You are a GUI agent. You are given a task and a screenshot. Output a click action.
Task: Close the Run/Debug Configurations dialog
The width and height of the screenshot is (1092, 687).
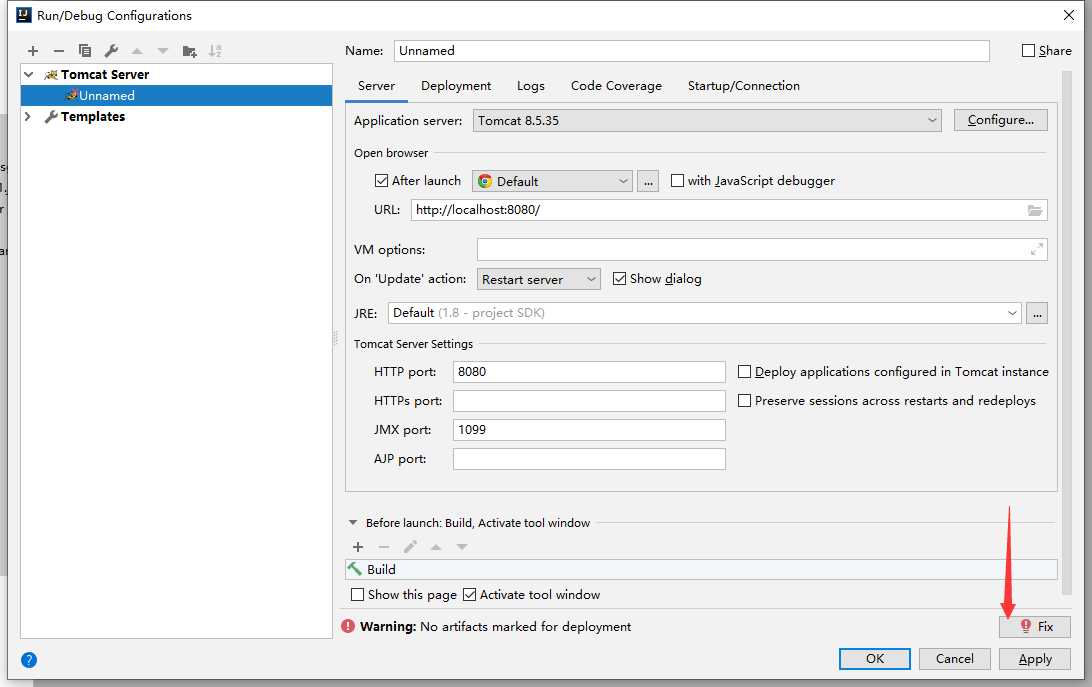[x=1069, y=15]
